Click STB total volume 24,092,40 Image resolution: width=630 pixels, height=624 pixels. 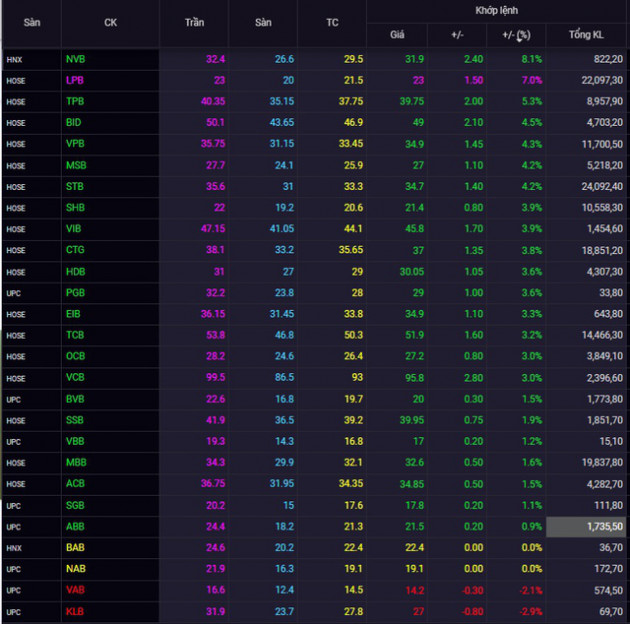pos(602,186)
